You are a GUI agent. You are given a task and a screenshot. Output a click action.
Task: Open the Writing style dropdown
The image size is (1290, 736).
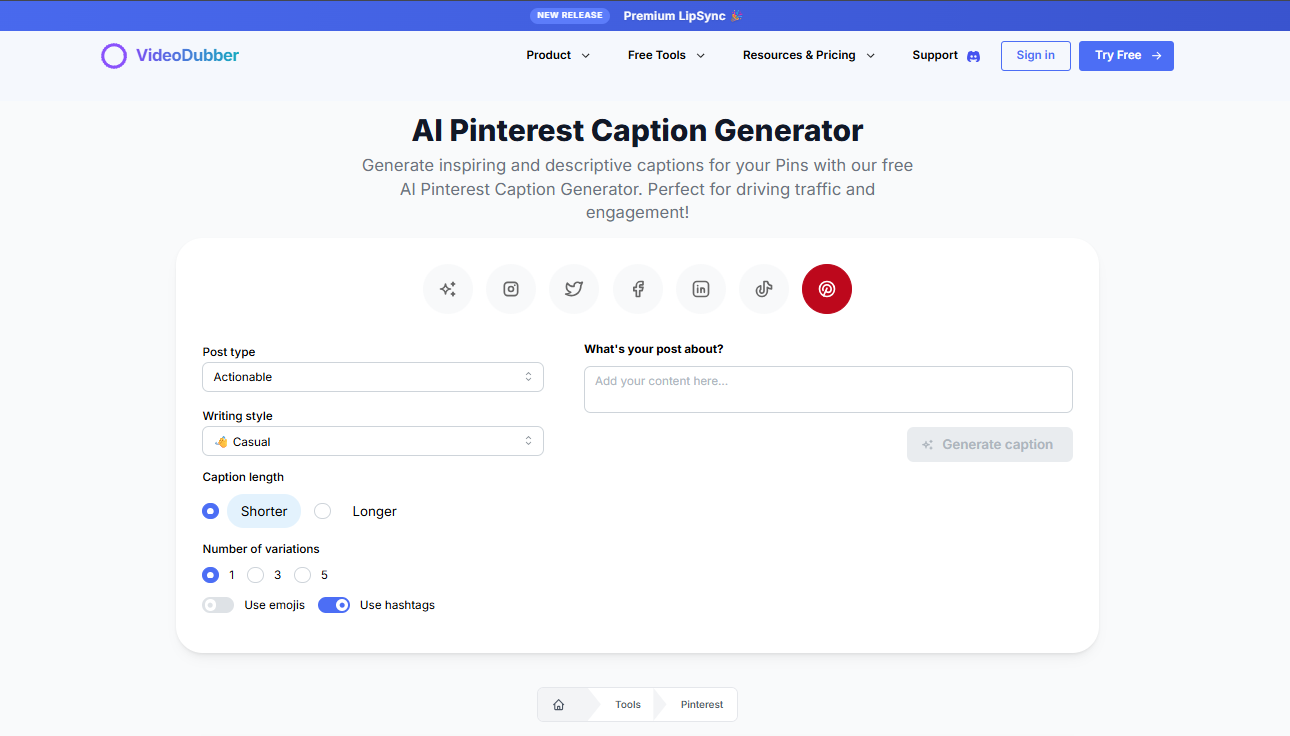tap(373, 441)
